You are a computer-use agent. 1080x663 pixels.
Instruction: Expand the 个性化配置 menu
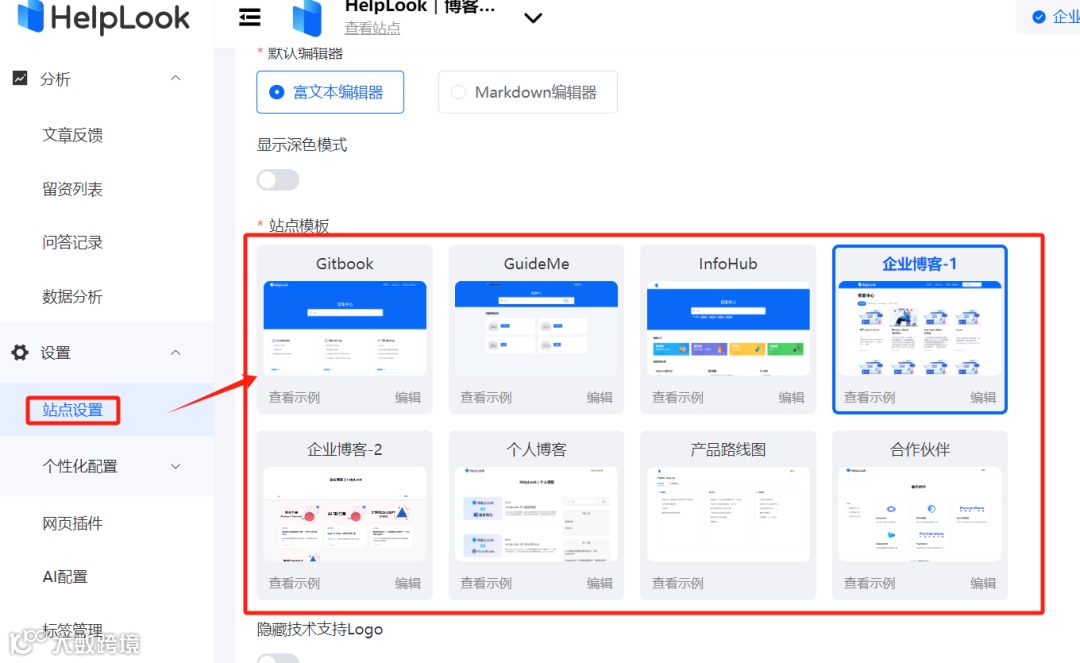tap(175, 465)
